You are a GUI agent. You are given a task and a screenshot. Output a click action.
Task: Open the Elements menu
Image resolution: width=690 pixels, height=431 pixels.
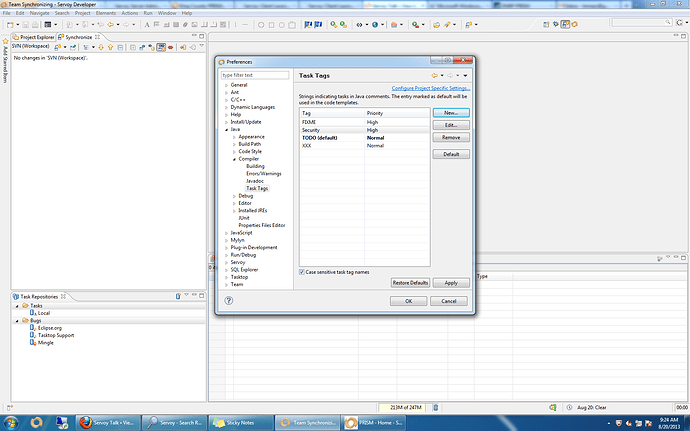106,13
